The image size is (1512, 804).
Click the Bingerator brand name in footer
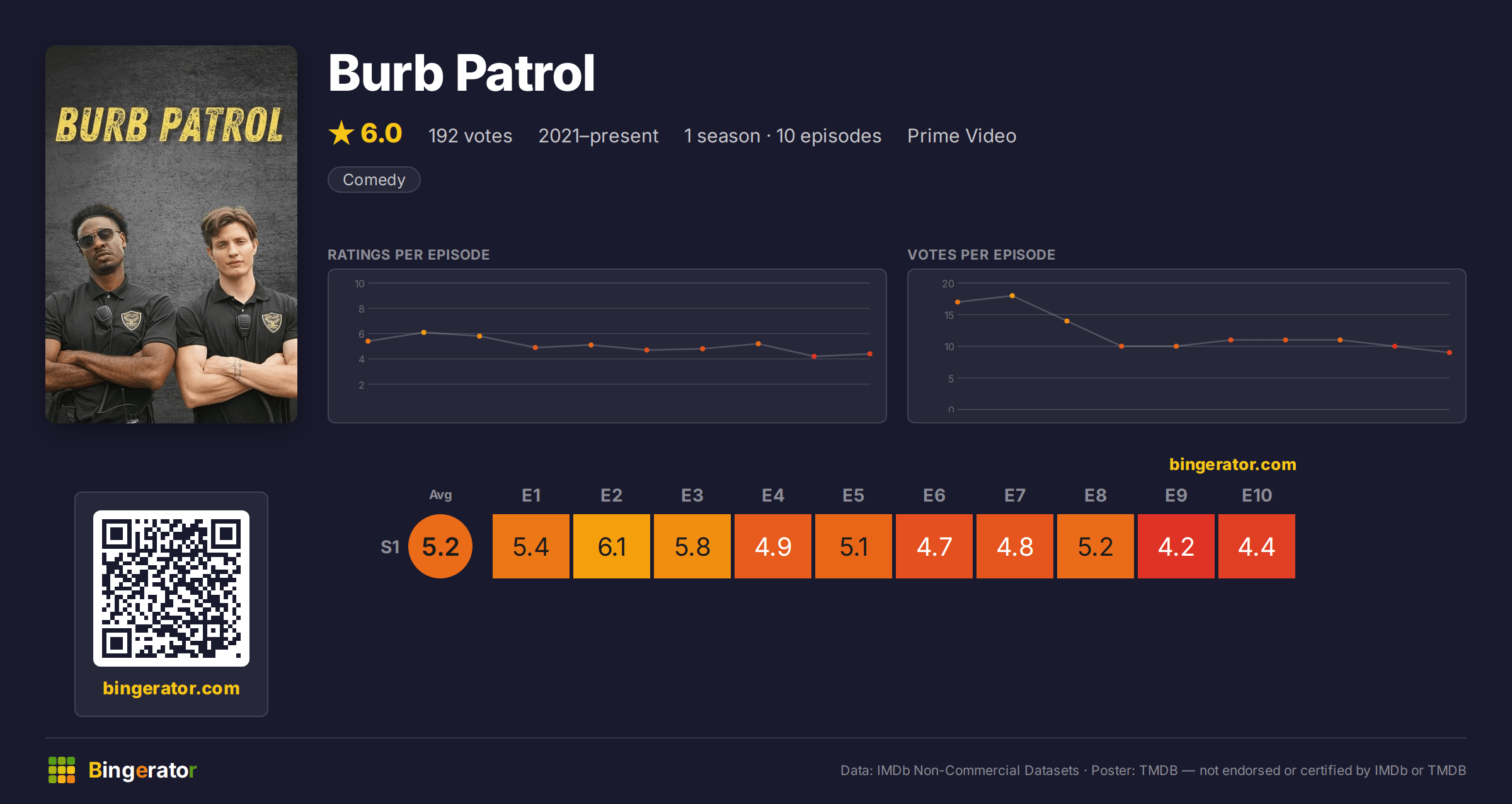pos(142,770)
